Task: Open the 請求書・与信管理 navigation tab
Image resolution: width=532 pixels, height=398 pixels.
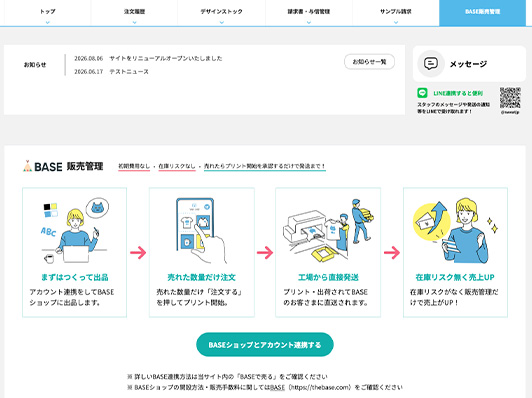Action: [x=309, y=13]
